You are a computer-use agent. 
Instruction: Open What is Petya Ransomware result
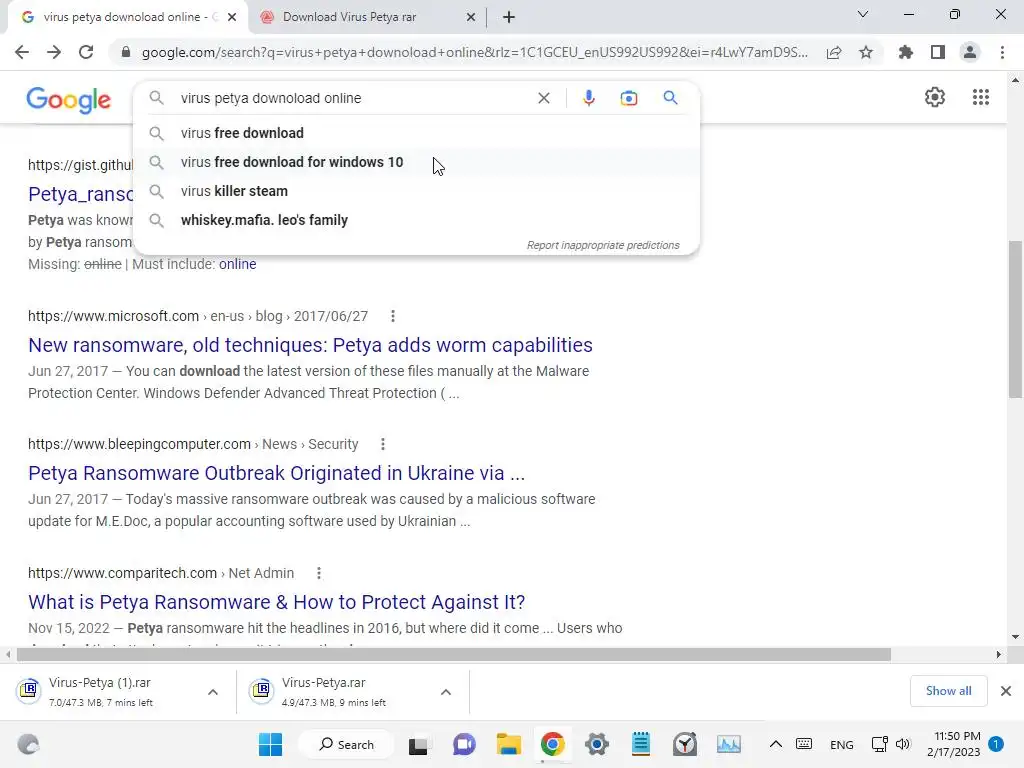(276, 601)
